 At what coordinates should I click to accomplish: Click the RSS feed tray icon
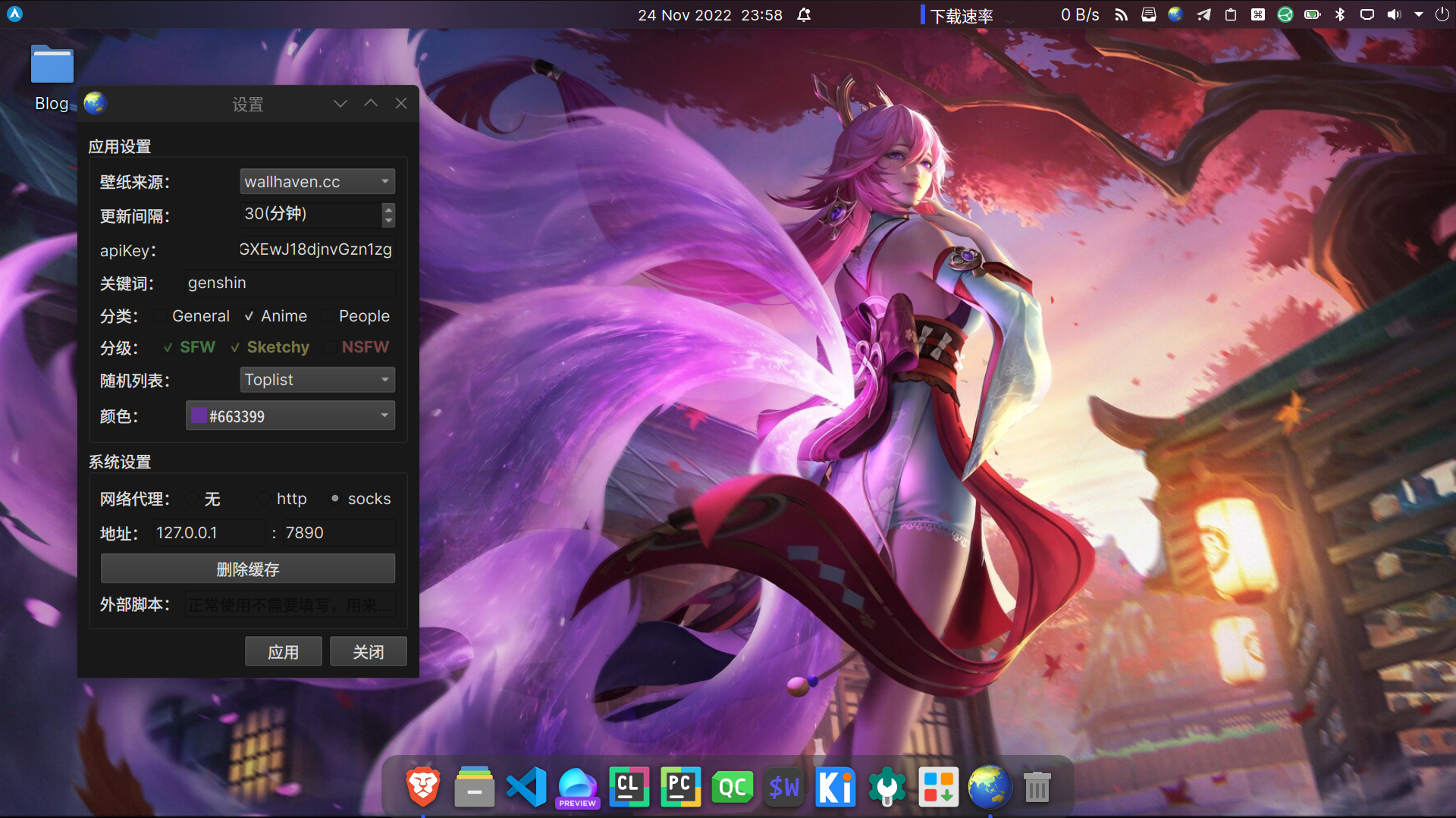pos(1121,14)
